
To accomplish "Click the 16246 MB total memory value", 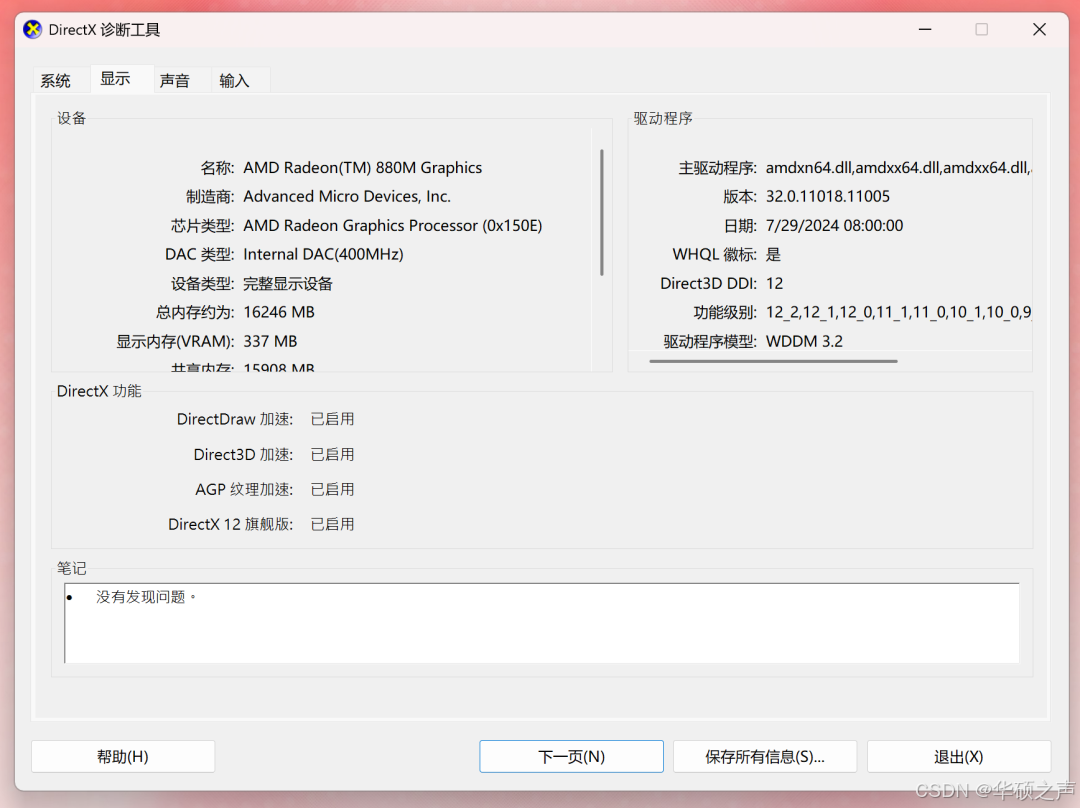I will click(279, 313).
